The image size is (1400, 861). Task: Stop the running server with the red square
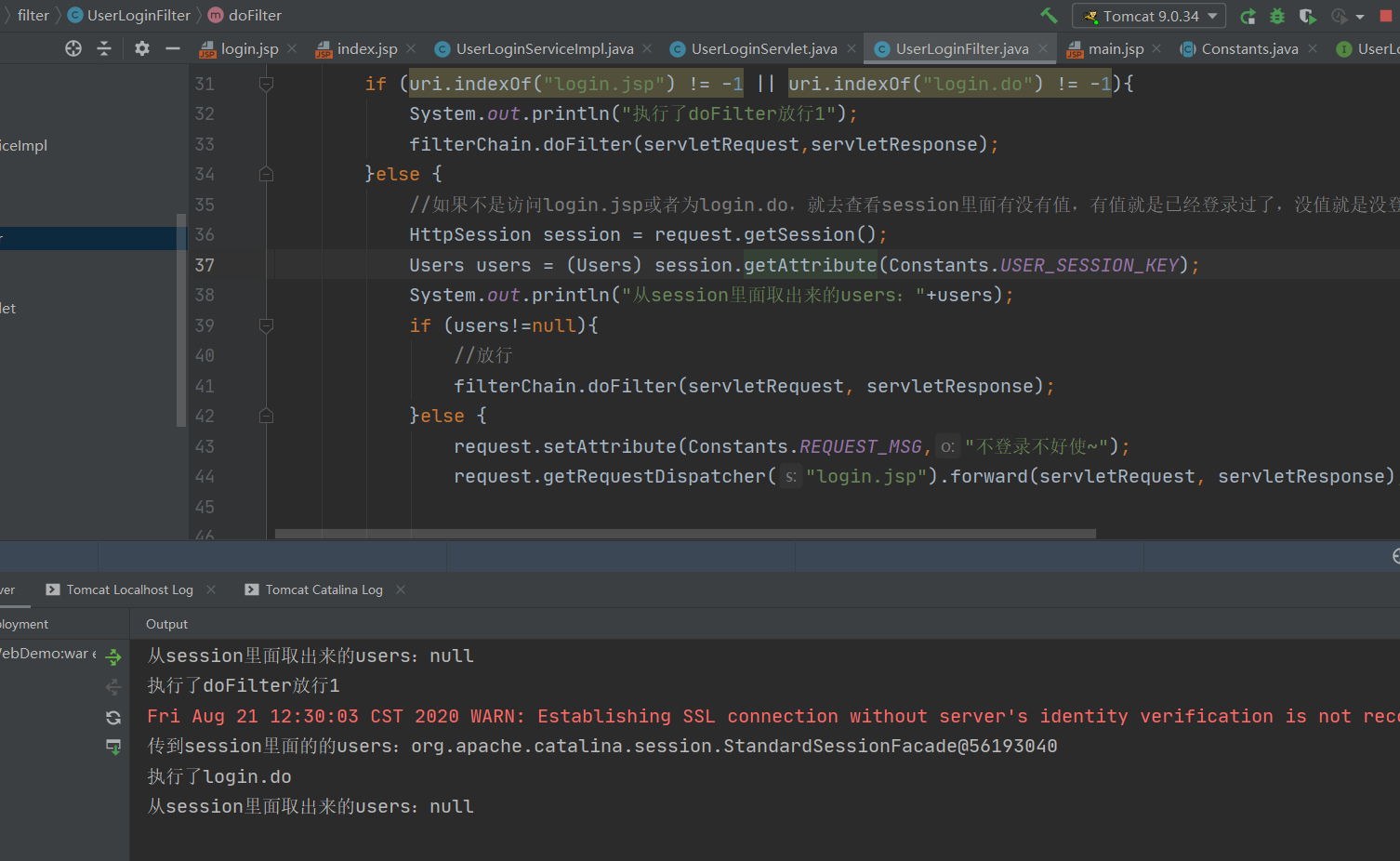pyautogui.click(x=1386, y=16)
